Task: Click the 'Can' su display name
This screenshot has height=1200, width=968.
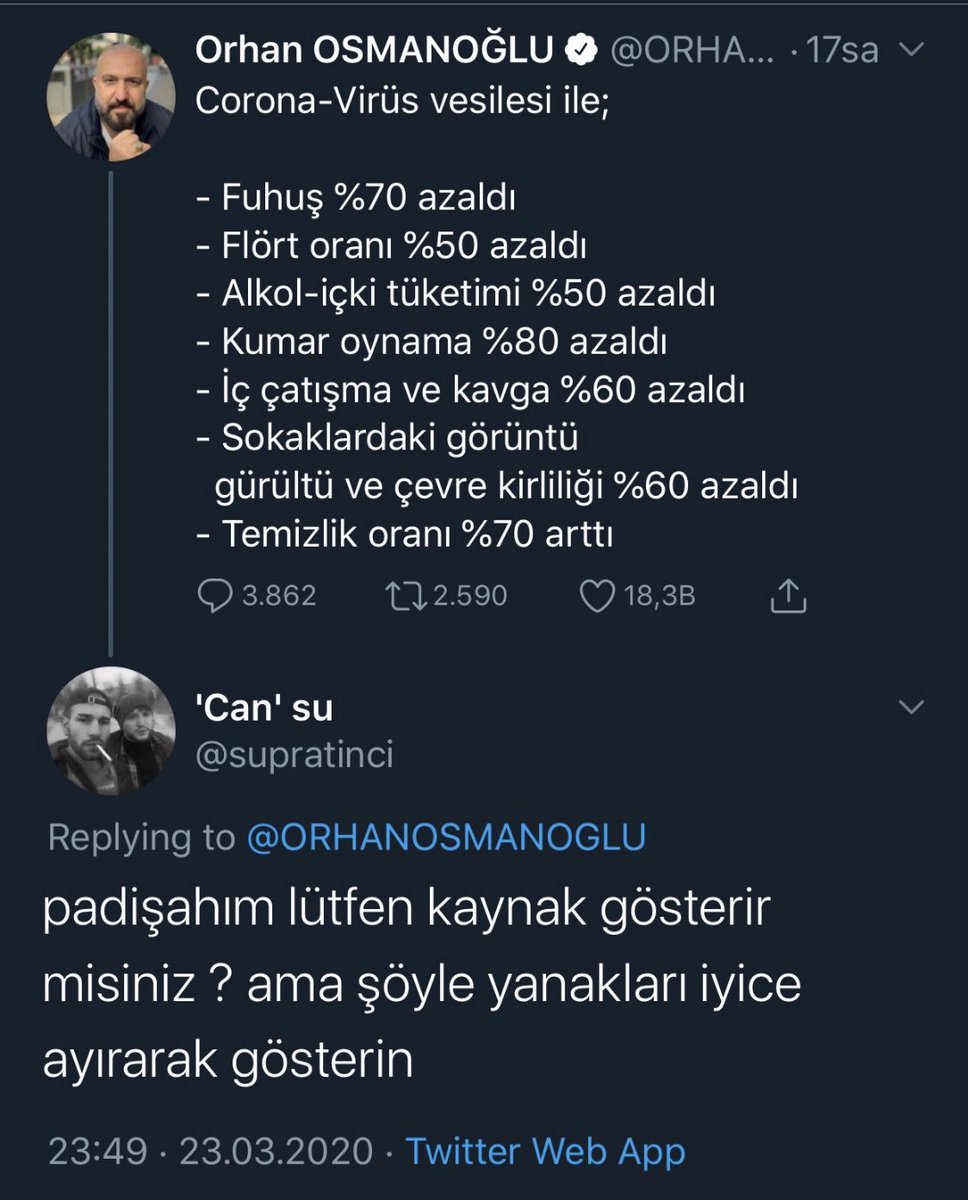Action: (x=264, y=708)
